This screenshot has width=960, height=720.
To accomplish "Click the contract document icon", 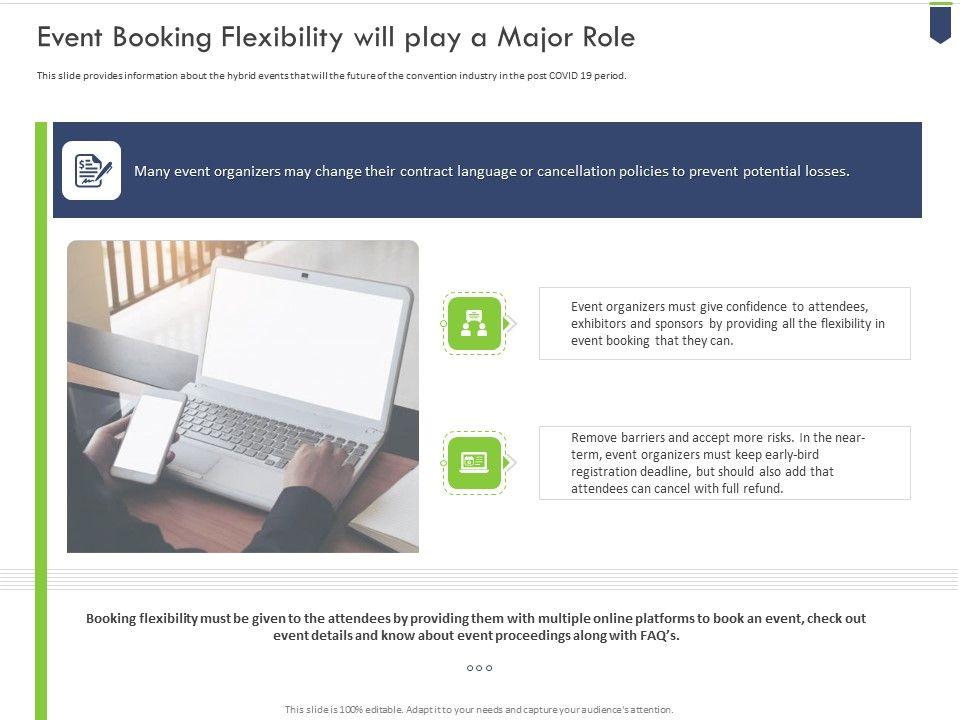I will click(91, 170).
